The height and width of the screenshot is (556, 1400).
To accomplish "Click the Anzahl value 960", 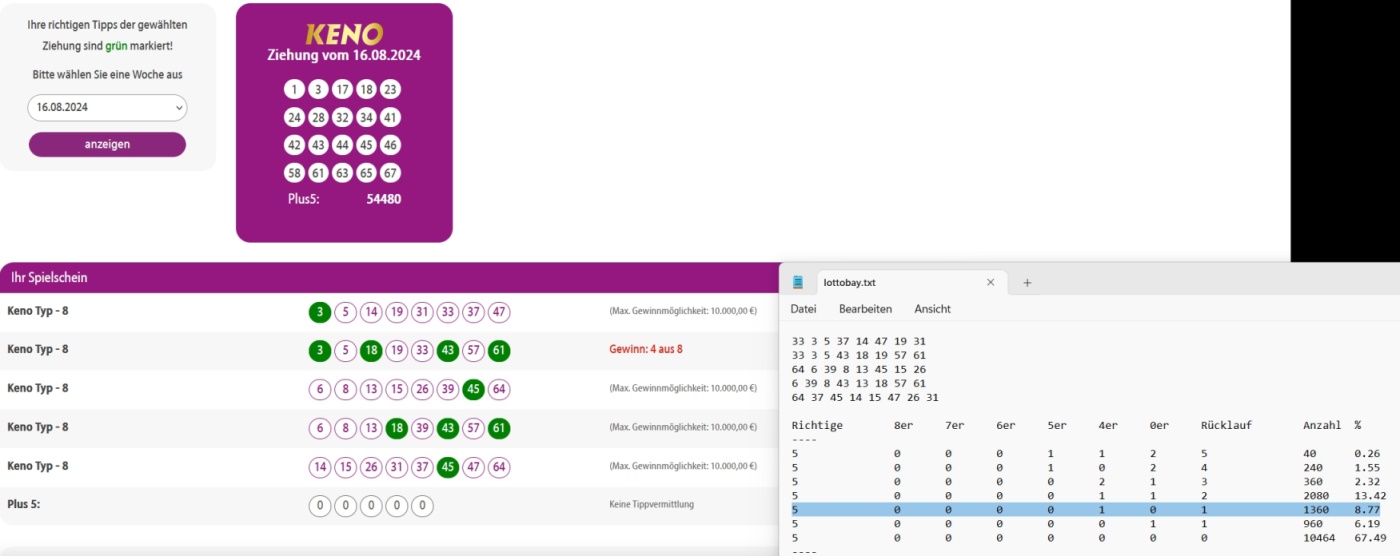I will (x=1313, y=524).
